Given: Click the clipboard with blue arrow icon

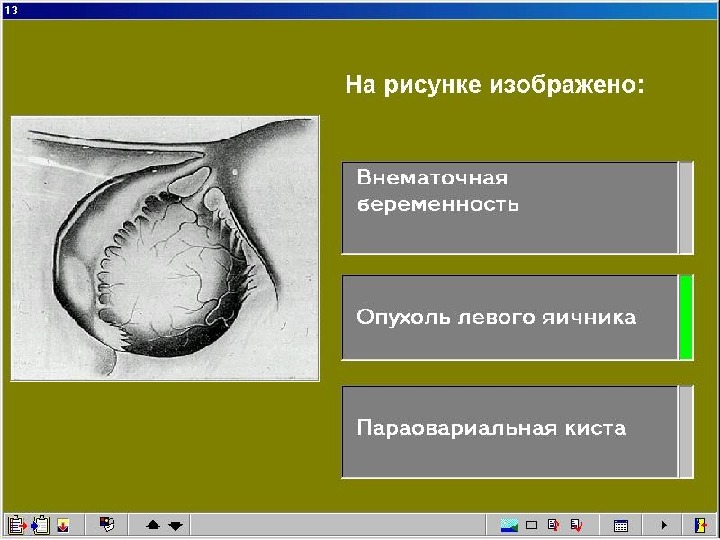Looking at the screenshot, I should [40, 524].
